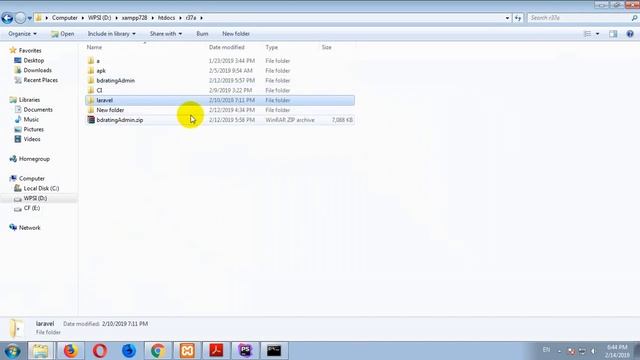Open the address bar history dropdown arrow
The image size is (640, 360).
pyautogui.click(x=507, y=18)
